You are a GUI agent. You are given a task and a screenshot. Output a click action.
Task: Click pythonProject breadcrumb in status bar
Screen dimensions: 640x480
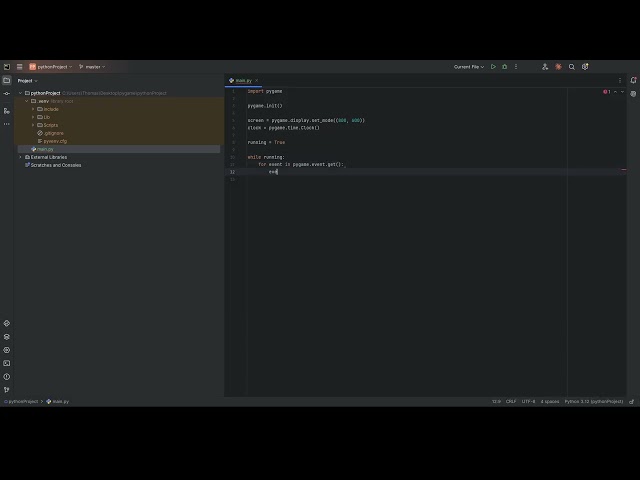click(21, 402)
